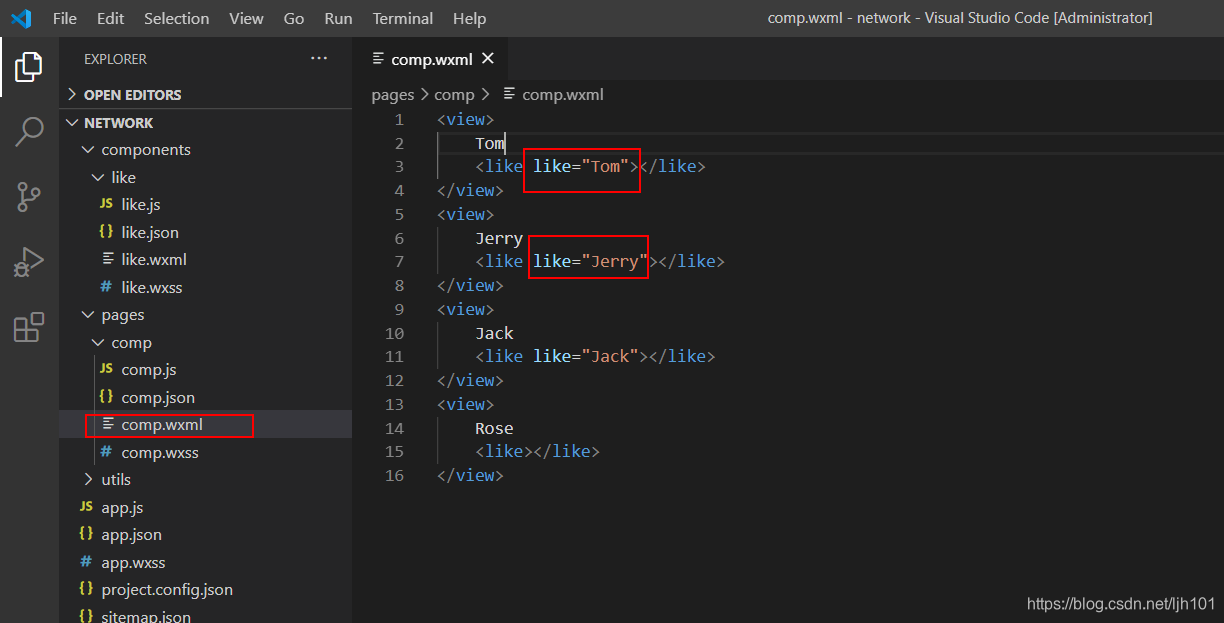Viewport: 1224px width, 623px height.
Task: Open the Run and Debug view
Action: point(29,262)
